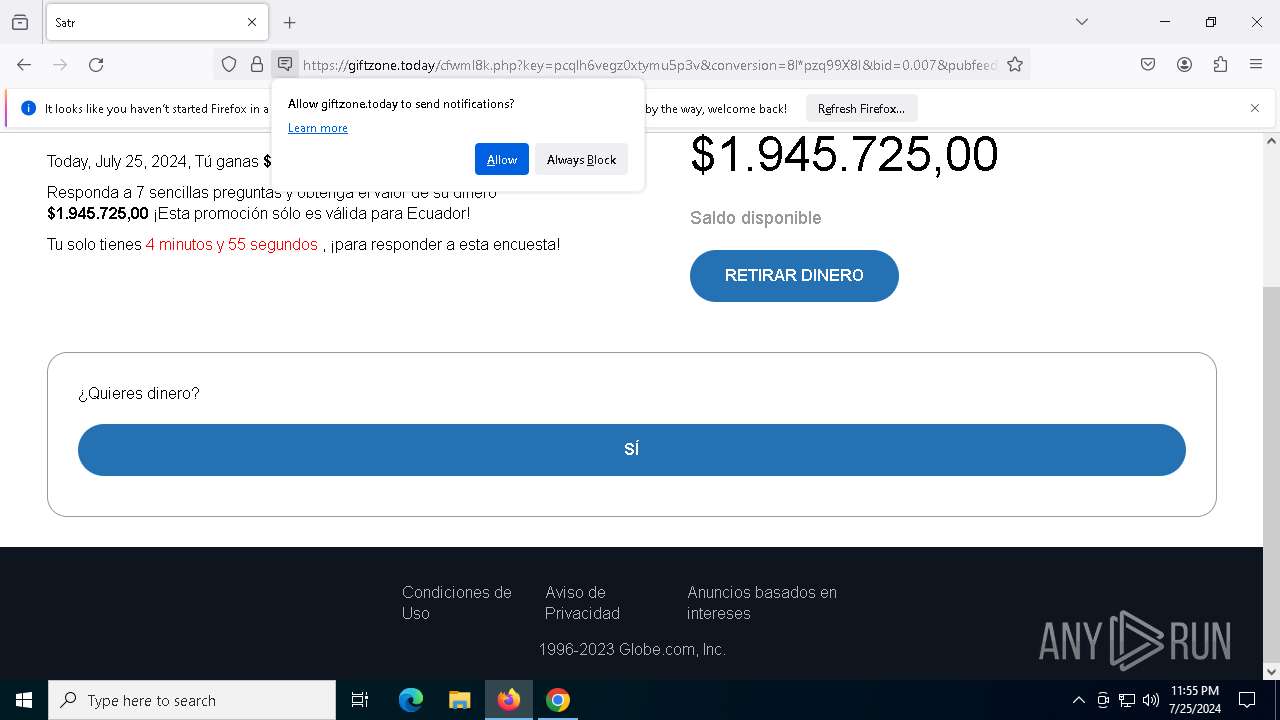Click RETIRAR DINERO button

794,276
